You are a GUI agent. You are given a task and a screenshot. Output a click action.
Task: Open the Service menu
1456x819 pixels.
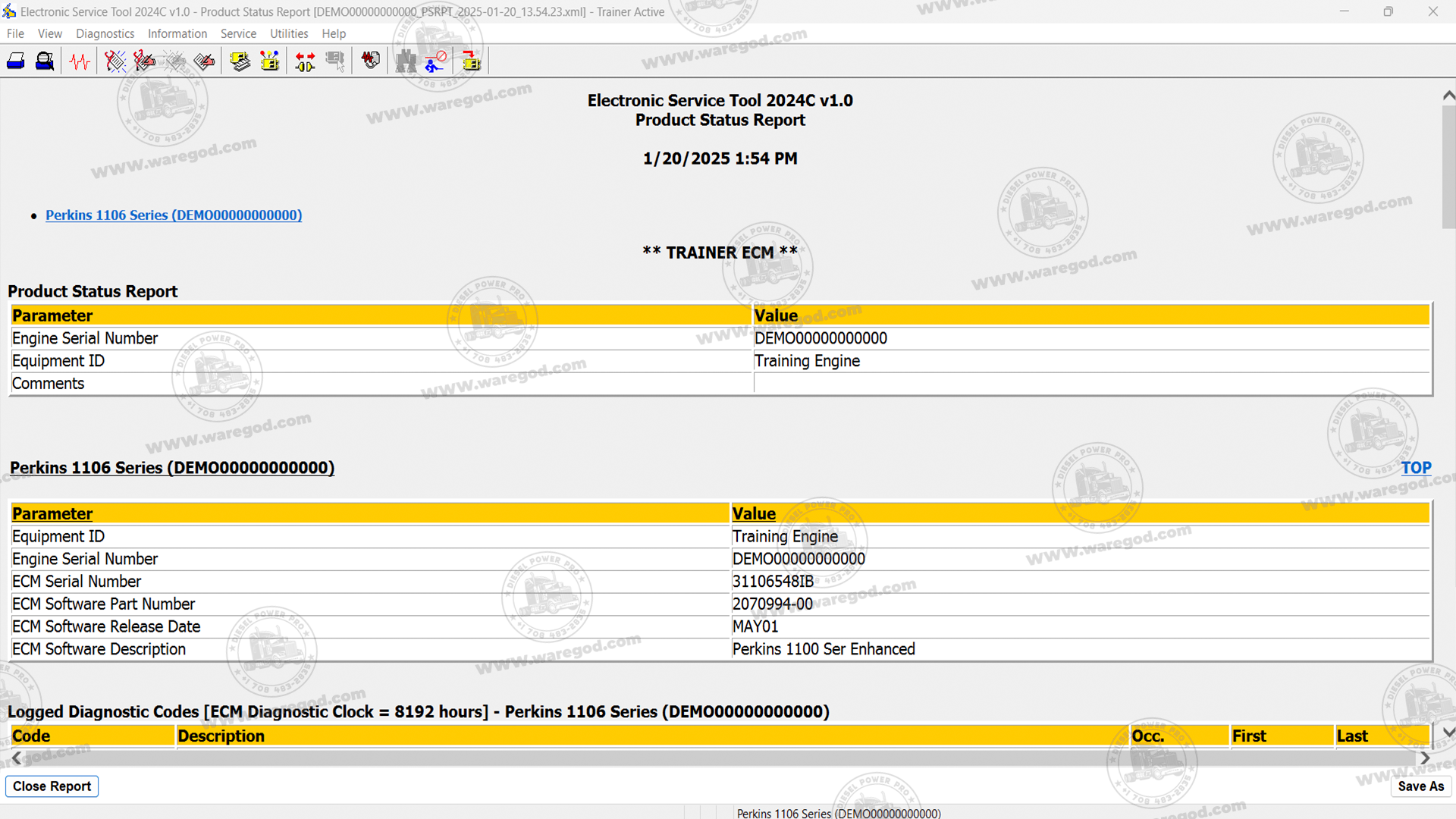238,33
